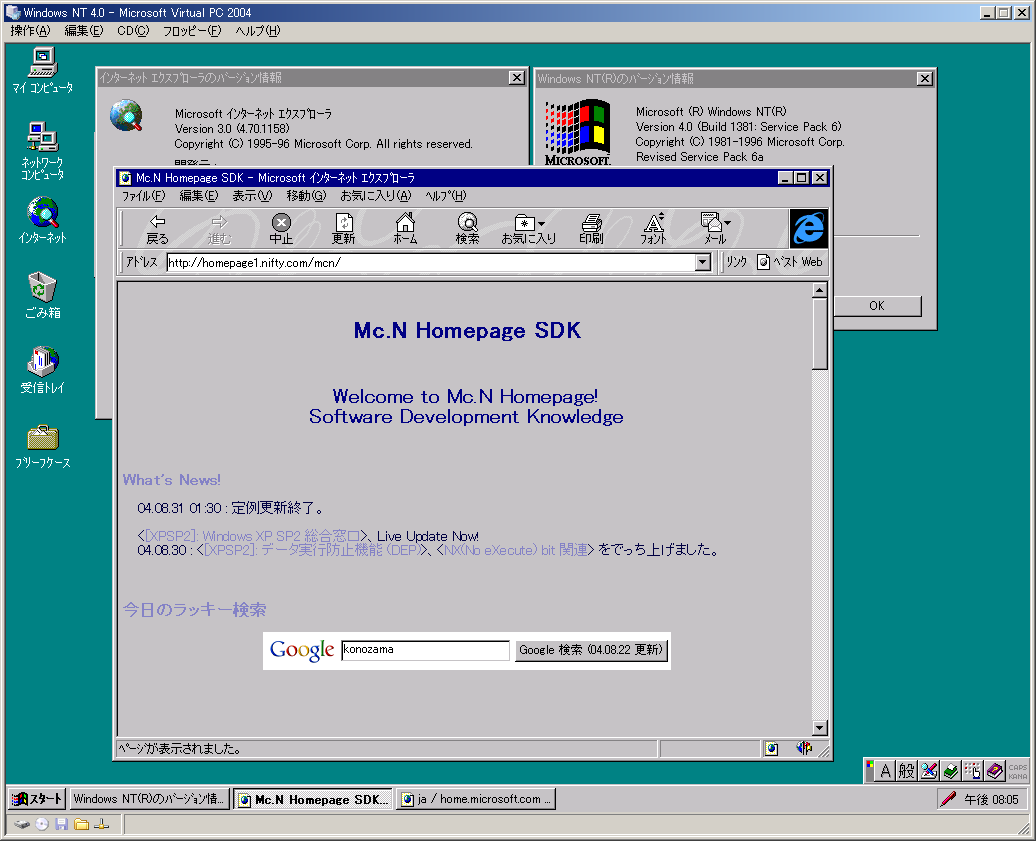The image size is (1036, 841).
Task: Open the File (ファイル) menu in Internet Explorer
Action: tap(142, 196)
